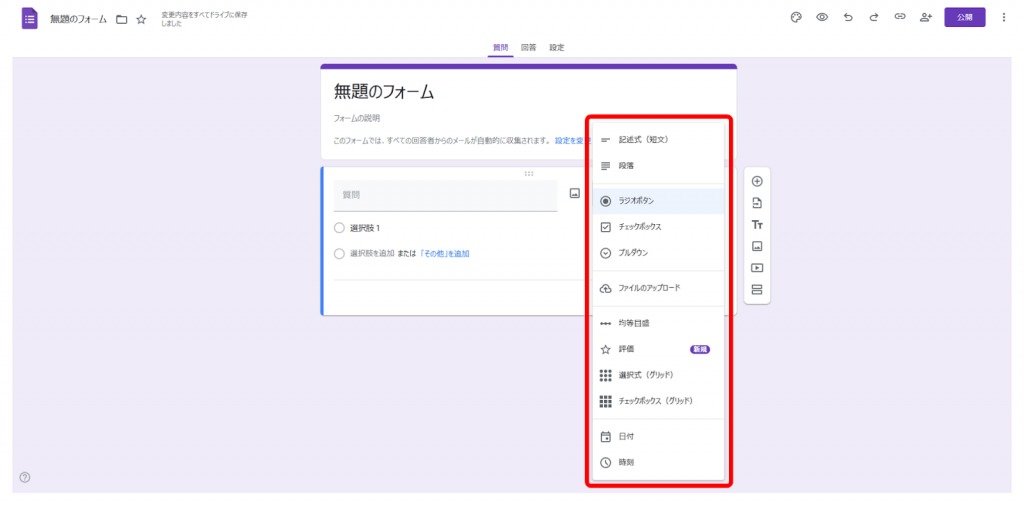Click the undo arrow icon
Viewport: 1024px width, 505px height.
click(x=848, y=18)
